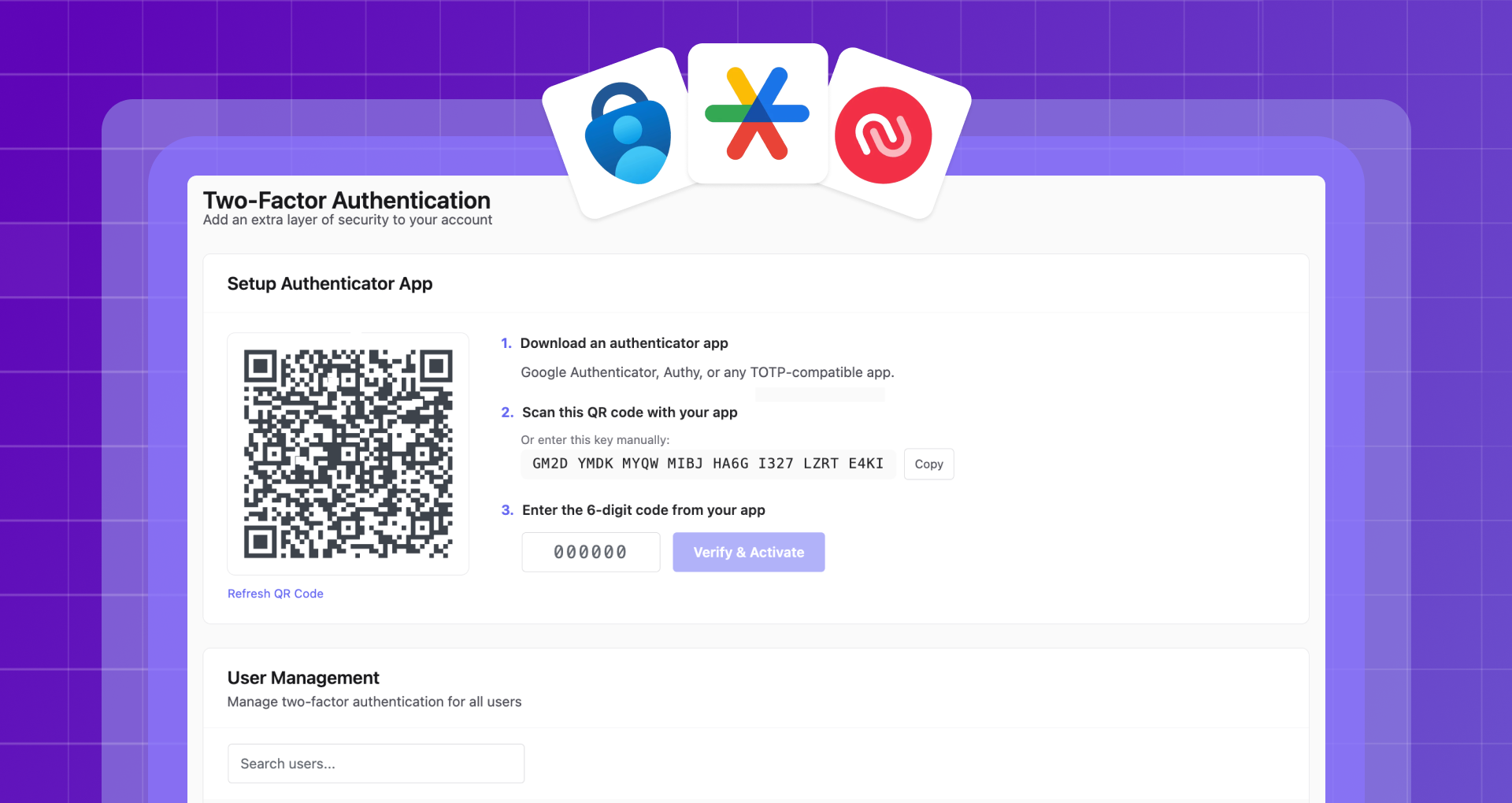Click step 3 Enter the 6-digit code
This screenshot has height=803, width=1512.
click(643, 510)
